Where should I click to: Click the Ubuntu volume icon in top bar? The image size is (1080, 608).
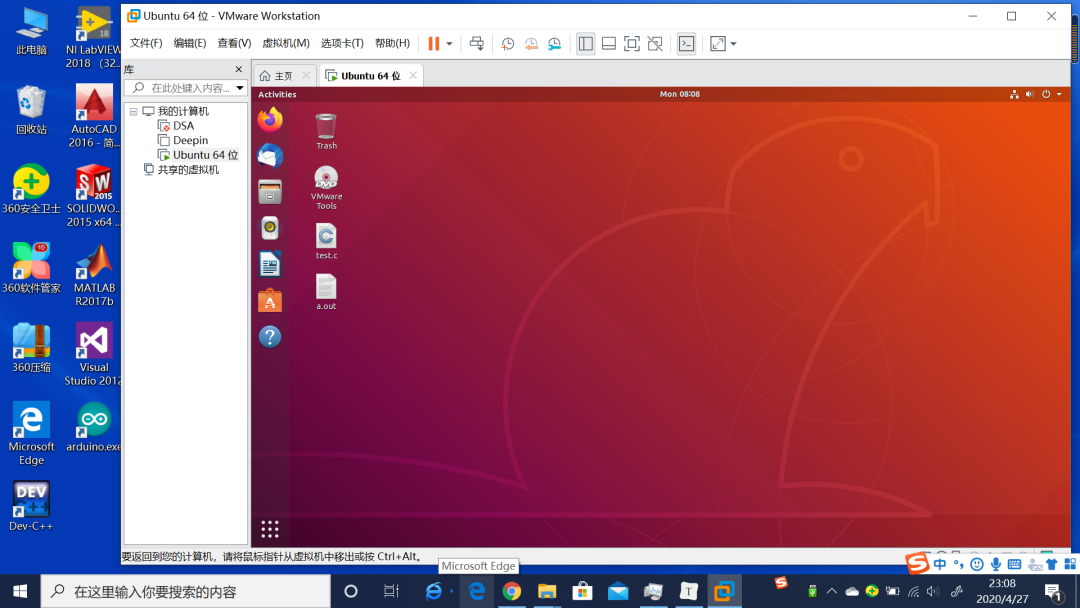pos(1030,94)
